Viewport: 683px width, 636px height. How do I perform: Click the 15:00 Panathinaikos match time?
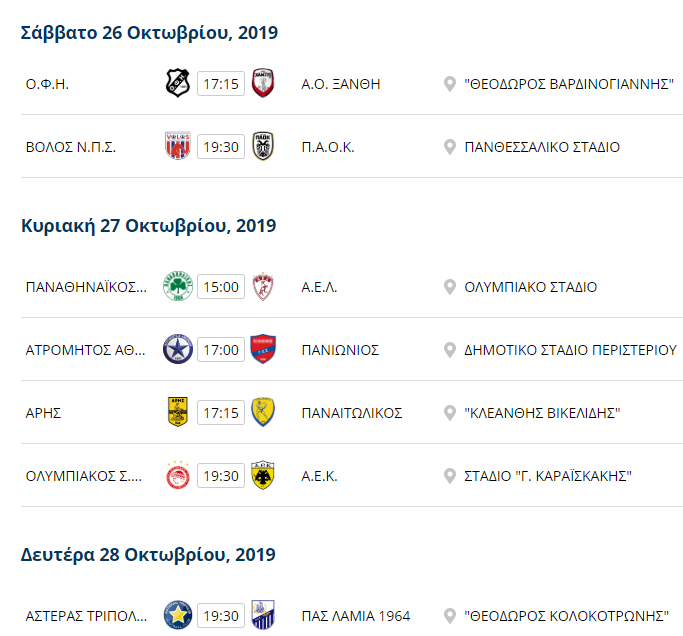point(221,287)
